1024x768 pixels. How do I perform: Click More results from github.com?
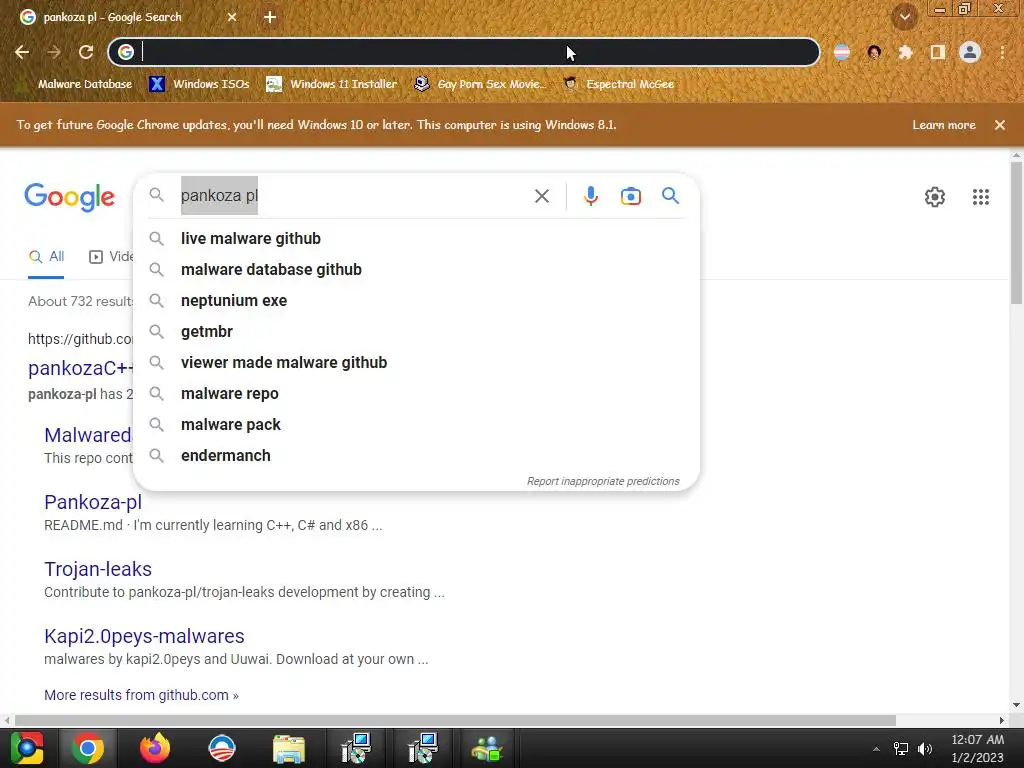pyautogui.click(x=141, y=695)
